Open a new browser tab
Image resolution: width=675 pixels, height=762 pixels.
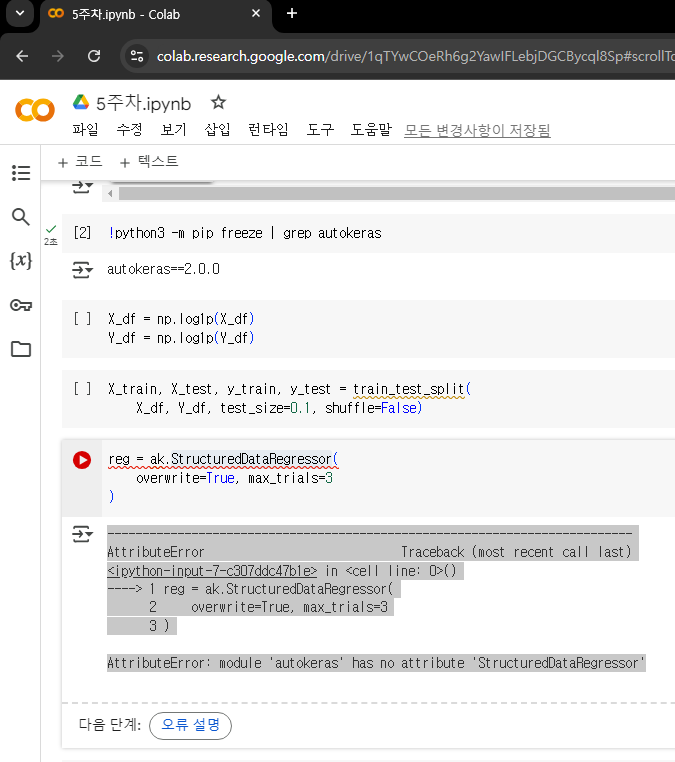[x=292, y=14]
